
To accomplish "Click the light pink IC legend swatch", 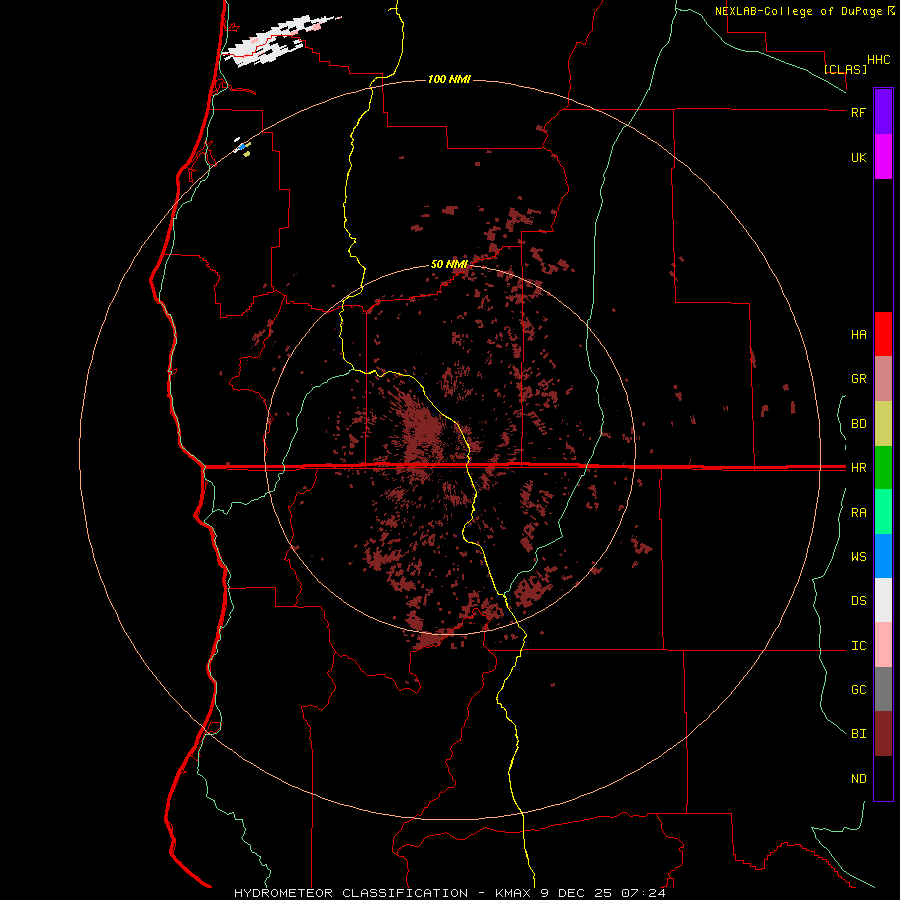I will (883, 645).
